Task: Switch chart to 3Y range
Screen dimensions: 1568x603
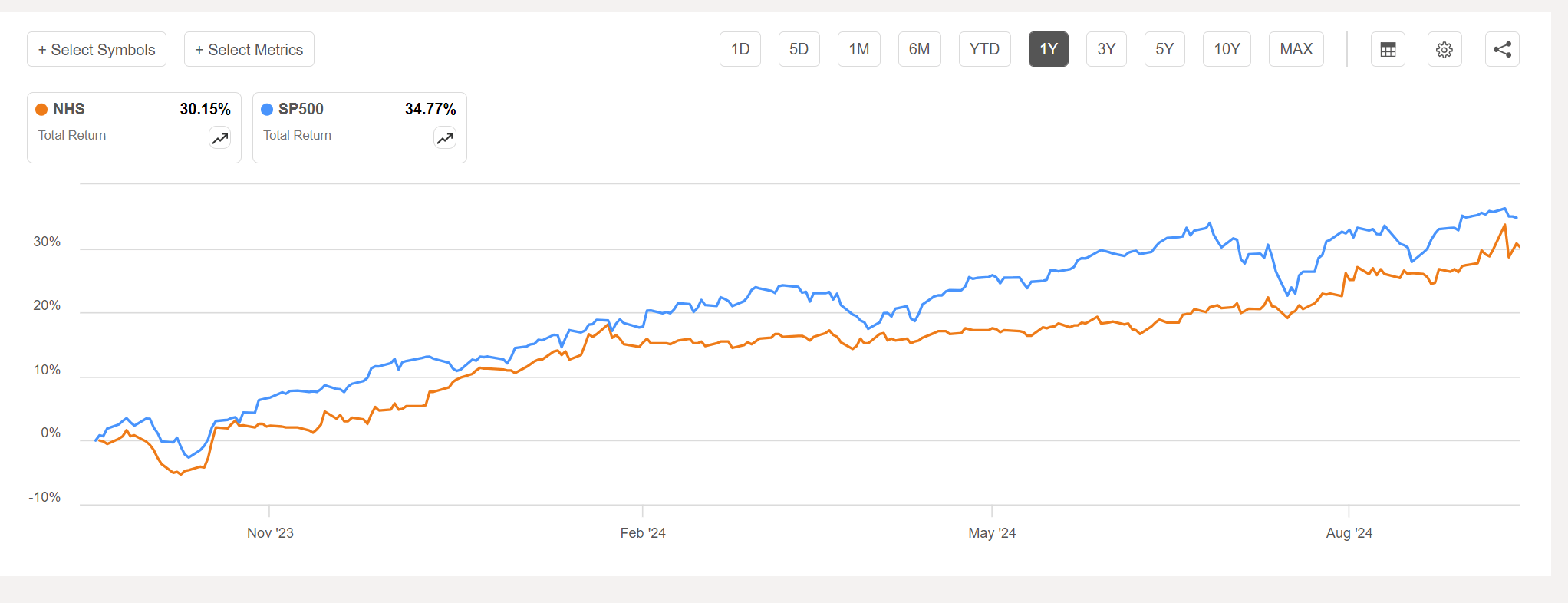Action: pos(1106,50)
